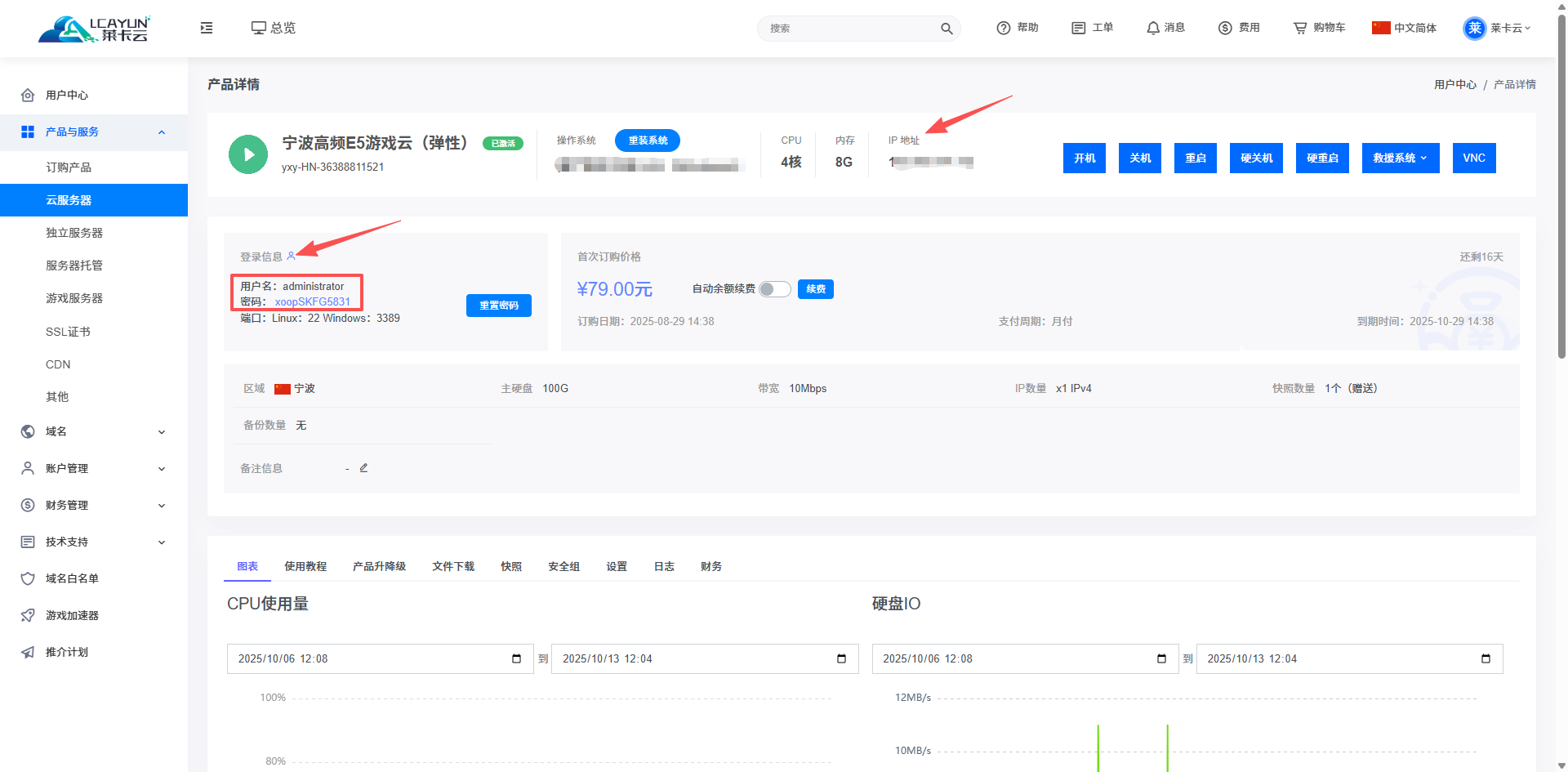Click the green play status icon
1568x772 pixels.
[248, 154]
